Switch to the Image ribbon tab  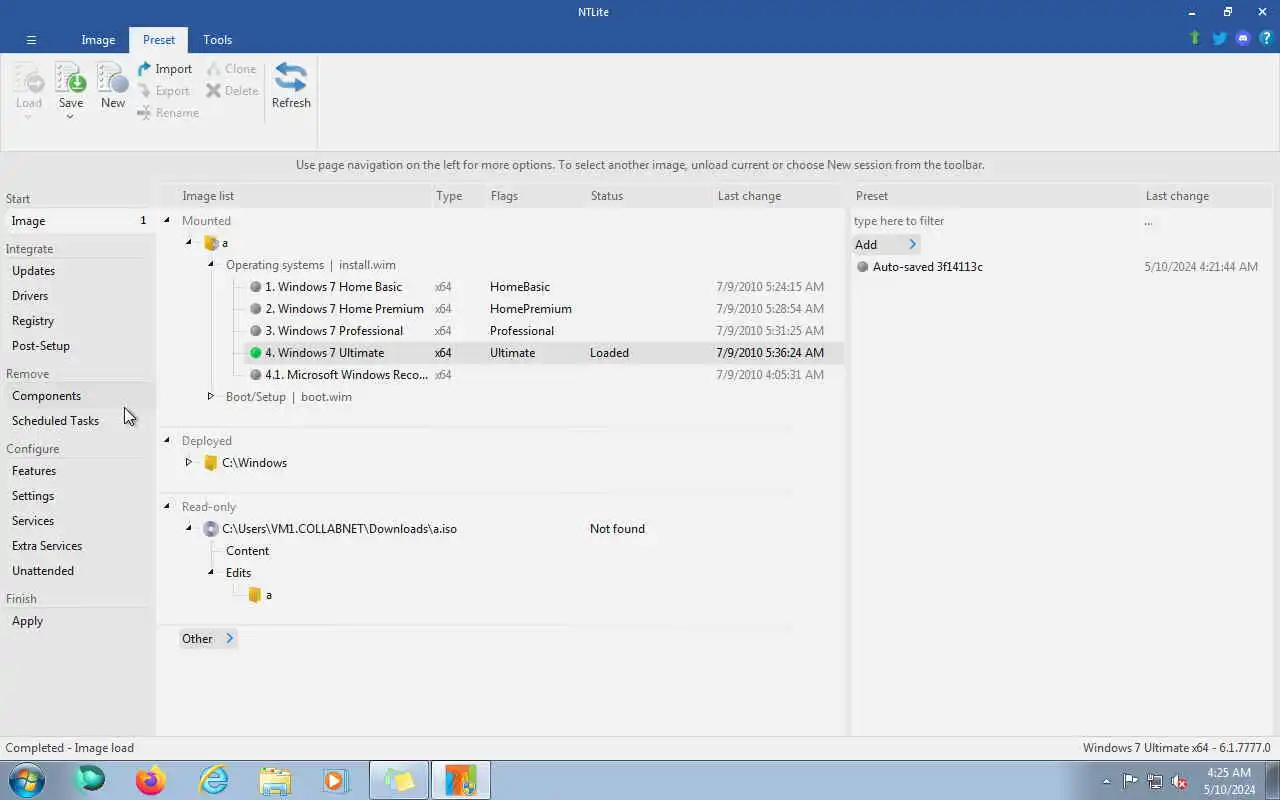(x=98, y=40)
